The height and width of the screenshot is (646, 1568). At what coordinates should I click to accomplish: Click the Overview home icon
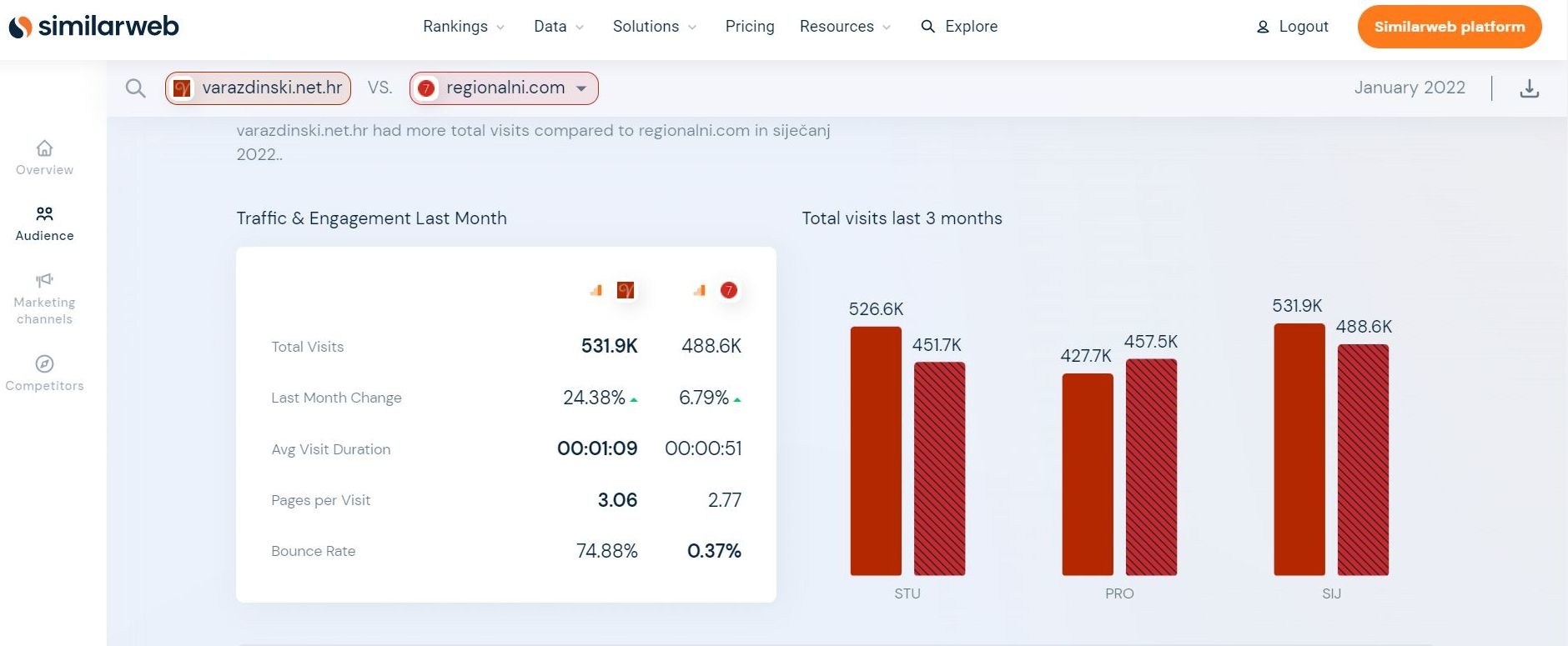[x=44, y=148]
